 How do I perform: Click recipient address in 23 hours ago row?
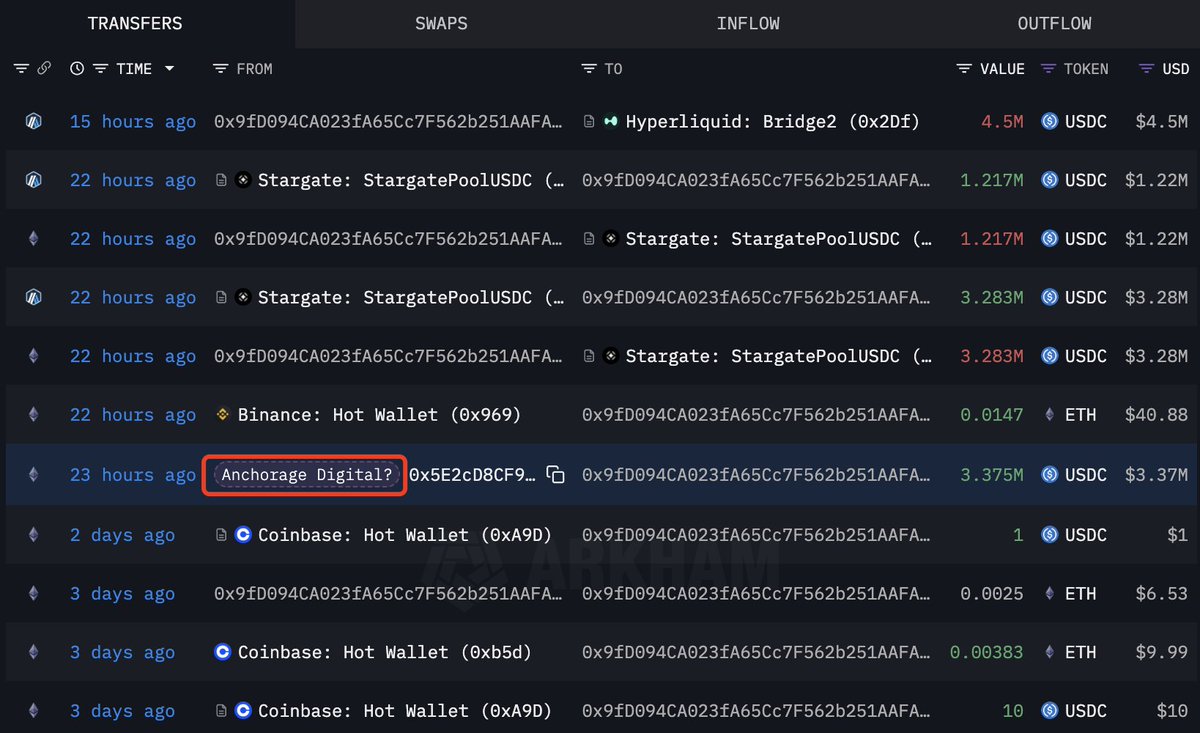(x=756, y=474)
